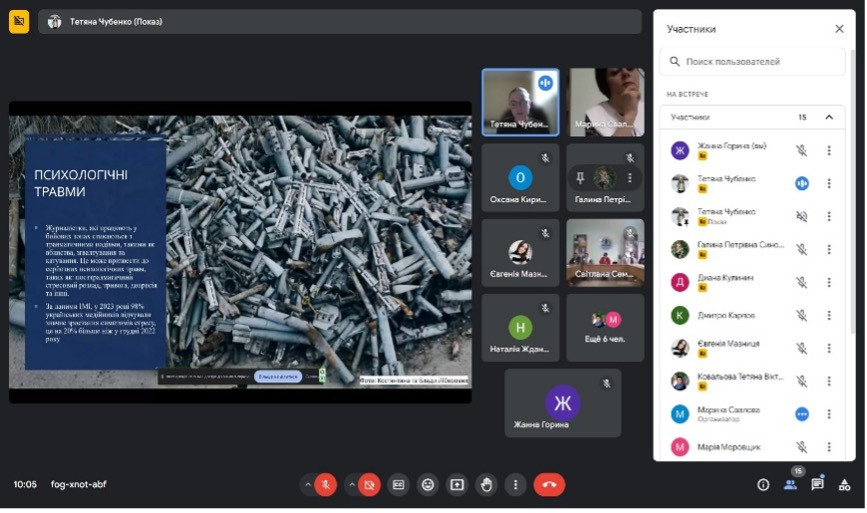Viewport: 867px width, 513px height.
Task: Select Жанна Горина self-view tile
Action: (563, 403)
